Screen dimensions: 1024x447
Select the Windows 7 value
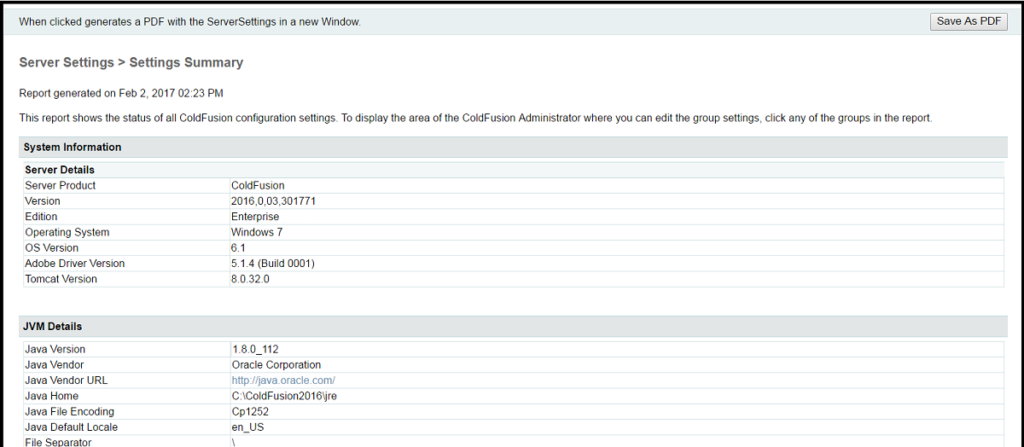click(257, 232)
